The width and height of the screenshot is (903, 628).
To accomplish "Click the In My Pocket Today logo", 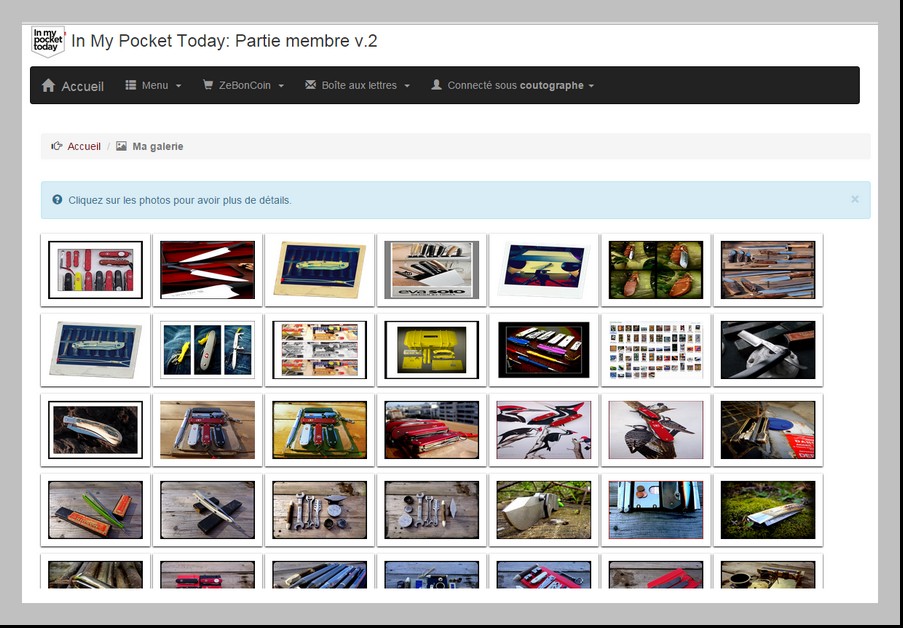I will pyautogui.click(x=48, y=41).
